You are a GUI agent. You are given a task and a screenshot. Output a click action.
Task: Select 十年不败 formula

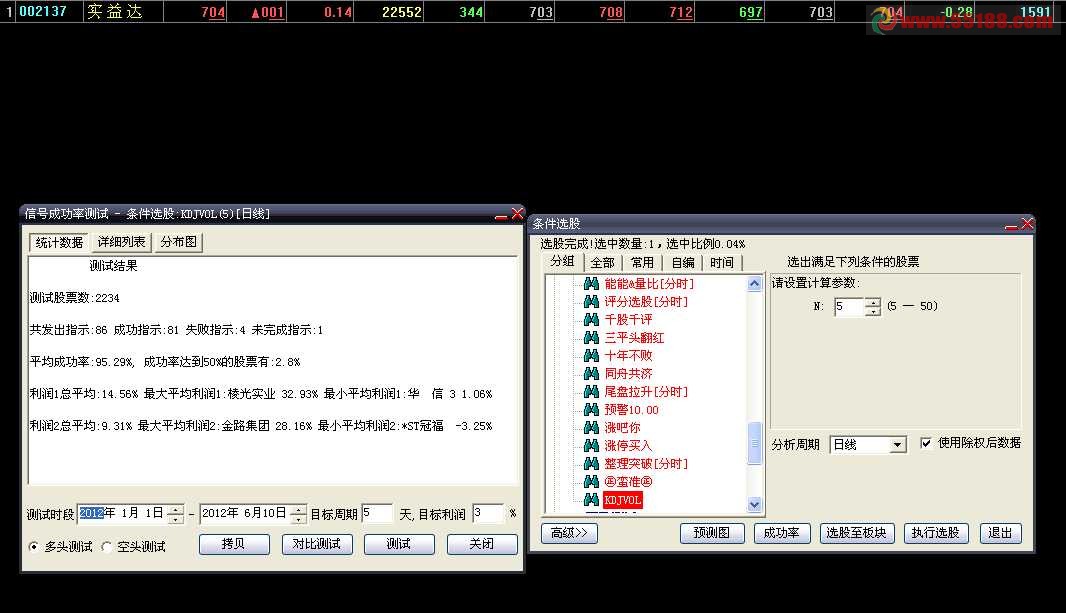(628, 355)
